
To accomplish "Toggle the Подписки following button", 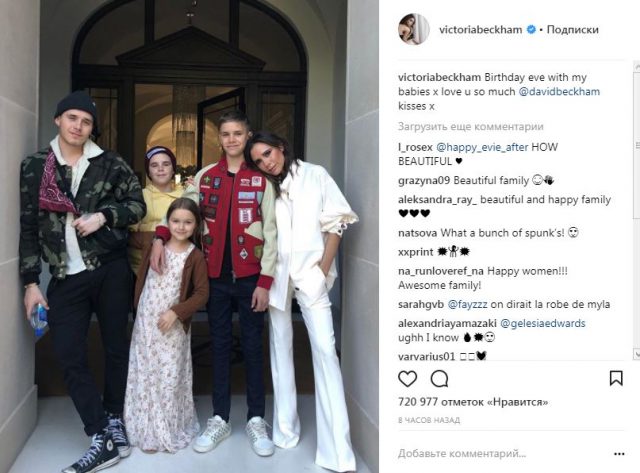I will click(572, 29).
